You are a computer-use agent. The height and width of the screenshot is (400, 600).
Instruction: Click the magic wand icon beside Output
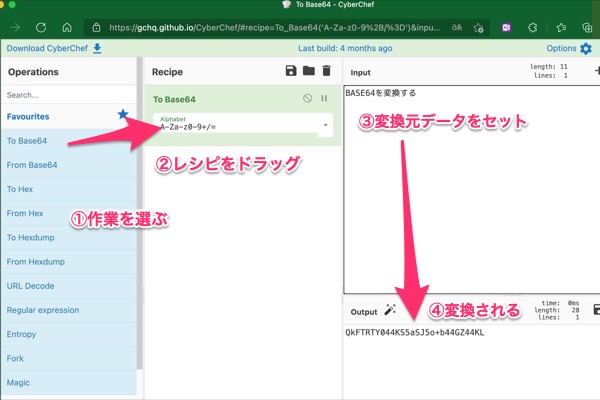pos(390,311)
